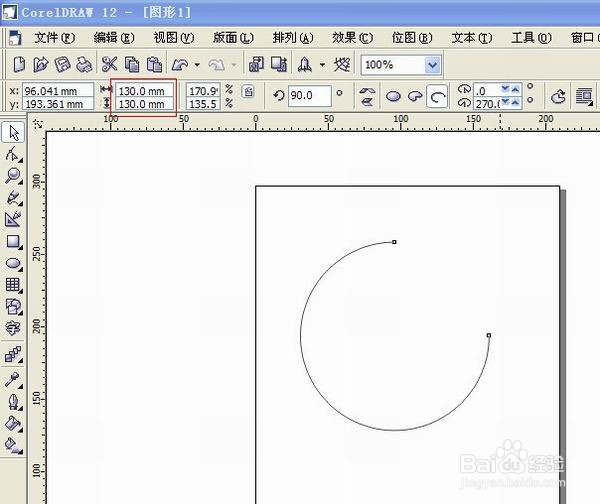Click the object width field 130.0 mm

(x=144, y=91)
